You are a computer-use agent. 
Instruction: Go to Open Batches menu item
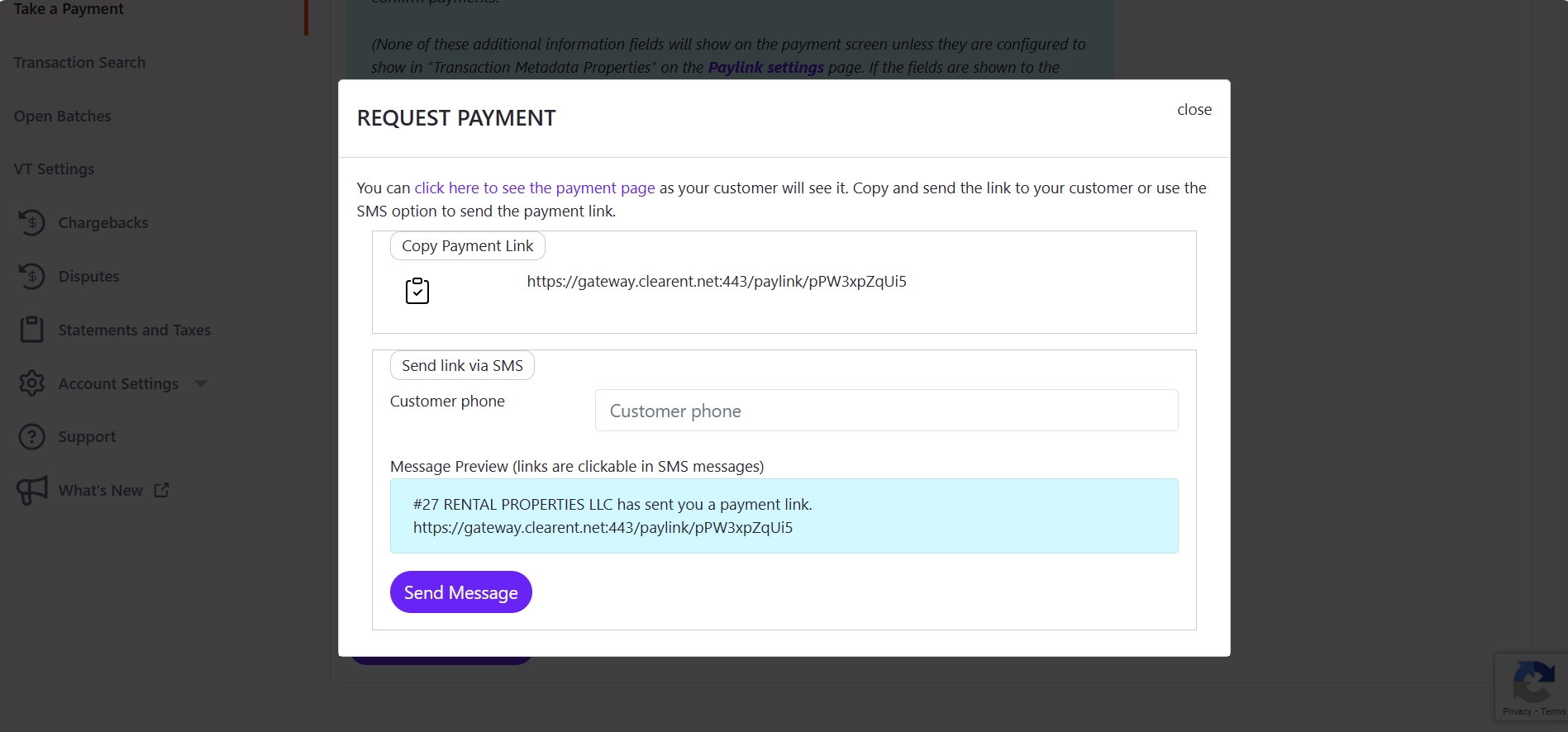click(62, 116)
